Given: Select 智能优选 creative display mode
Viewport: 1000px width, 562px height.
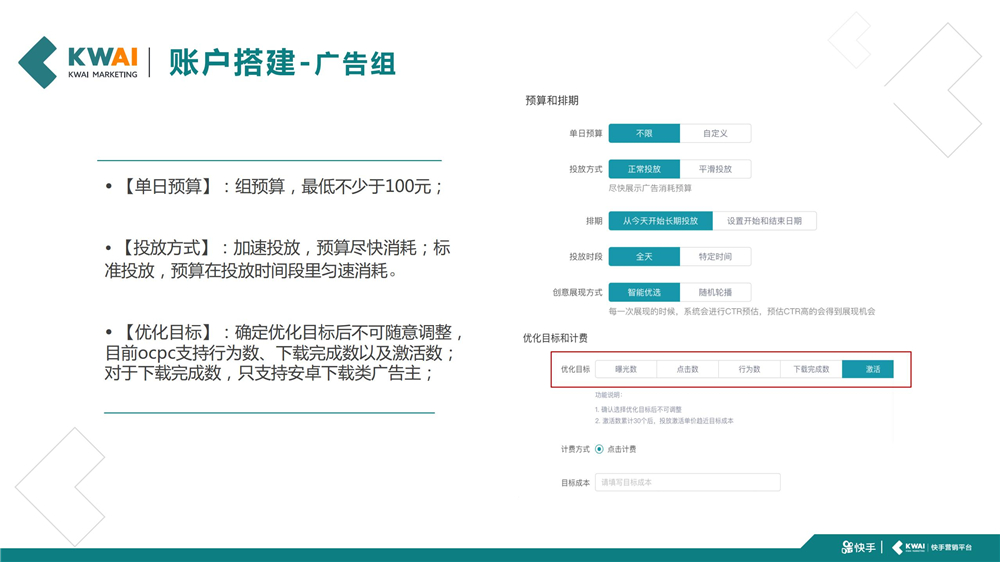Looking at the screenshot, I should coord(644,292).
